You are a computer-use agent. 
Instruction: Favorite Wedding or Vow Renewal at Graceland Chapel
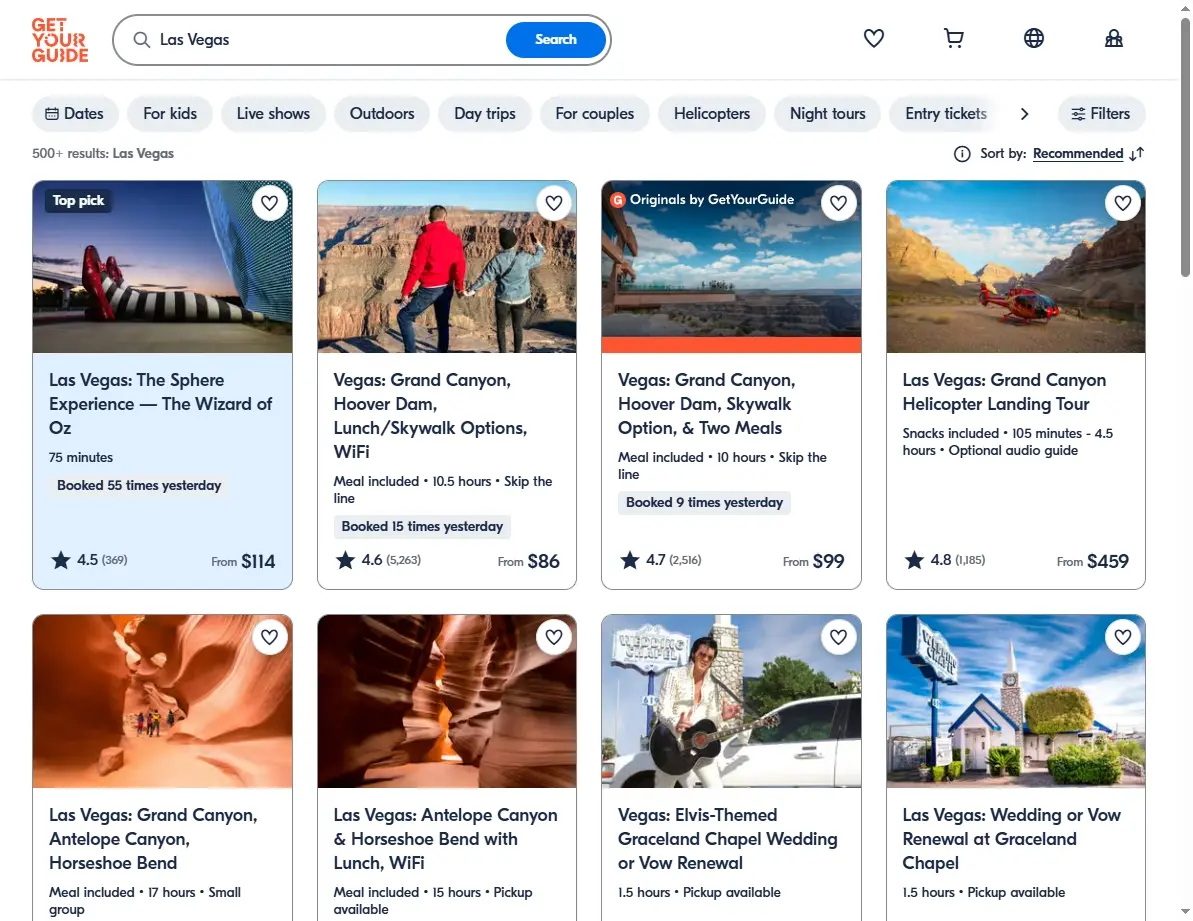(1123, 637)
